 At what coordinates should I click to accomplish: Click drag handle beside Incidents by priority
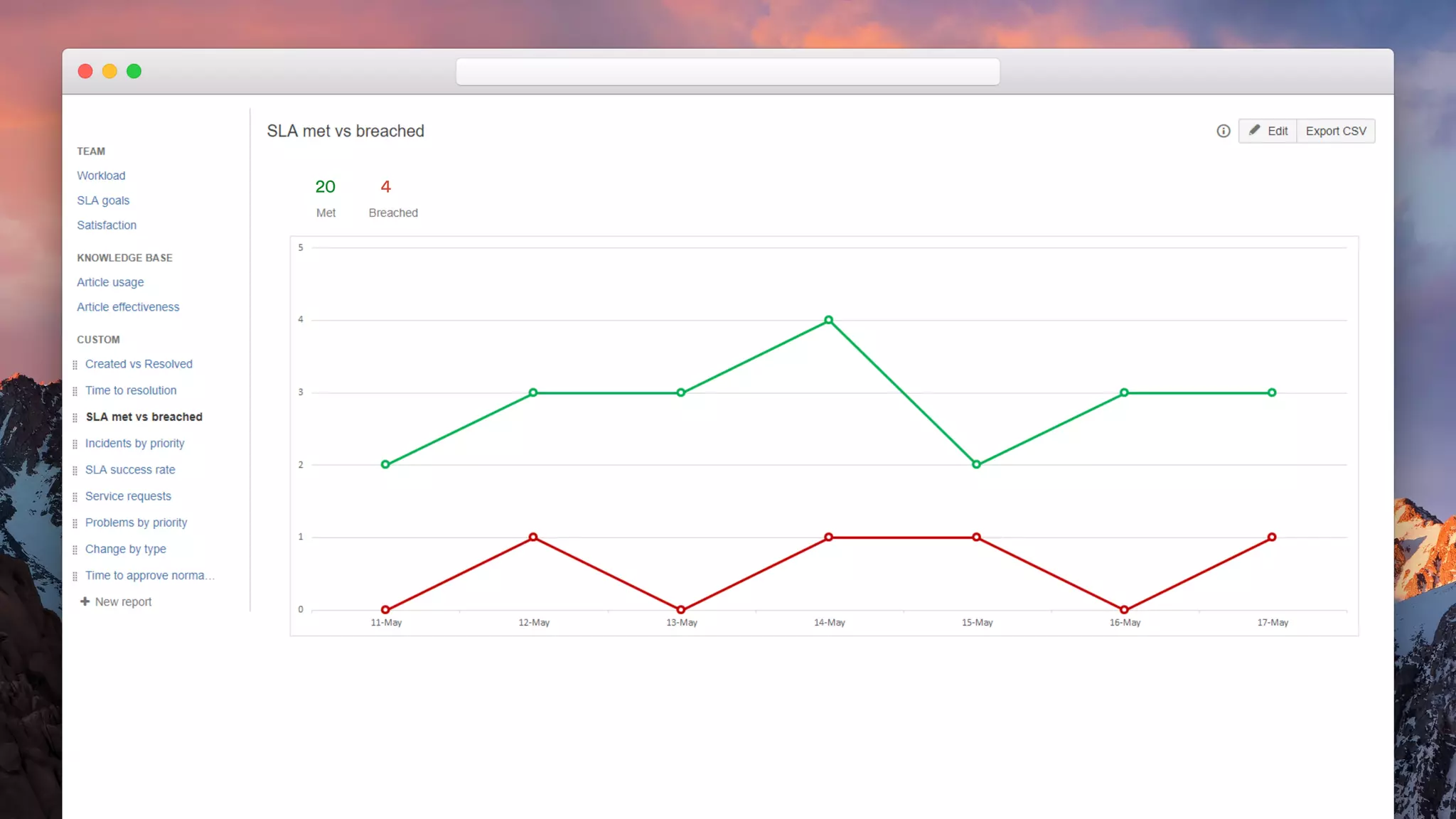(75, 444)
